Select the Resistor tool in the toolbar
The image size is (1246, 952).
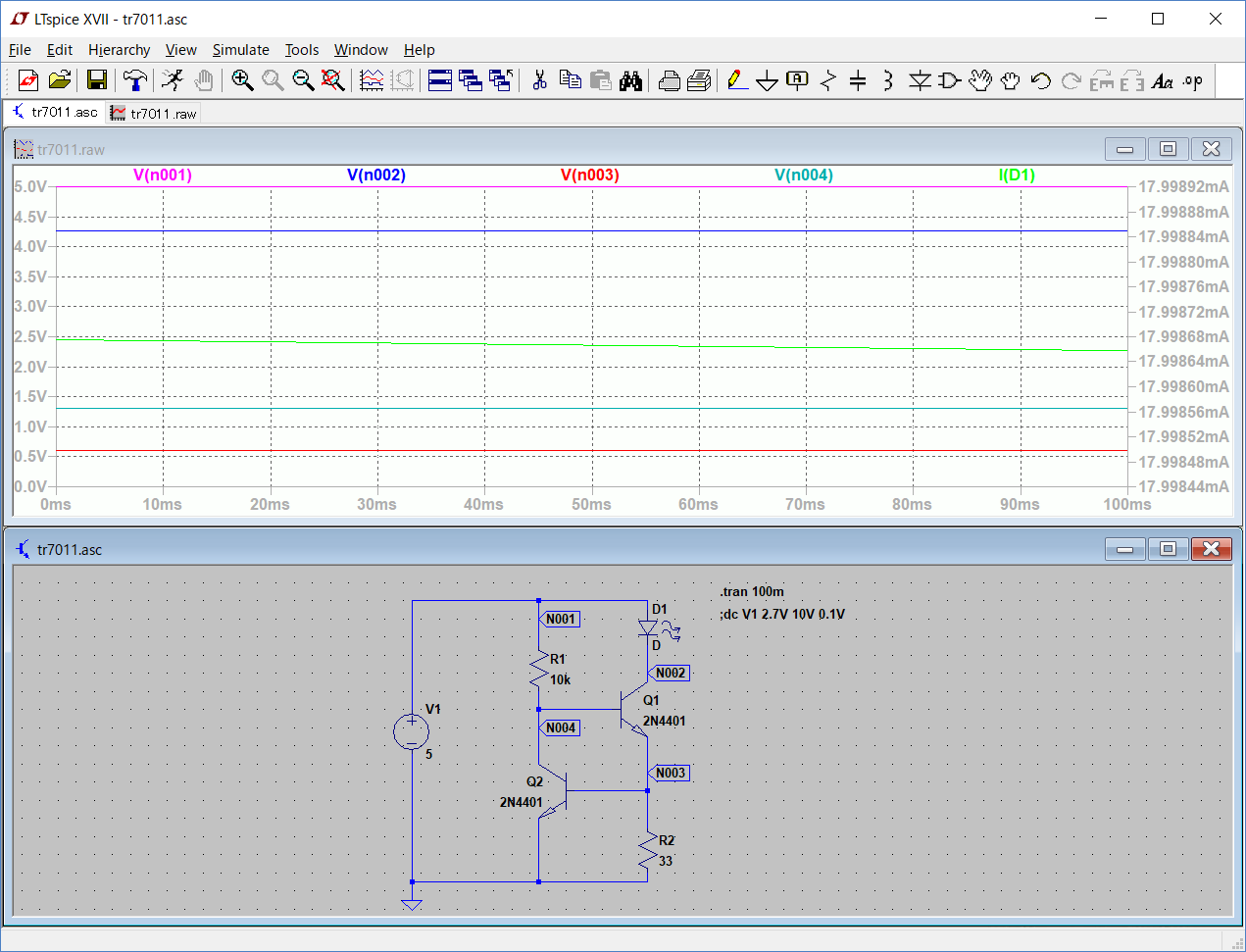pos(828,80)
